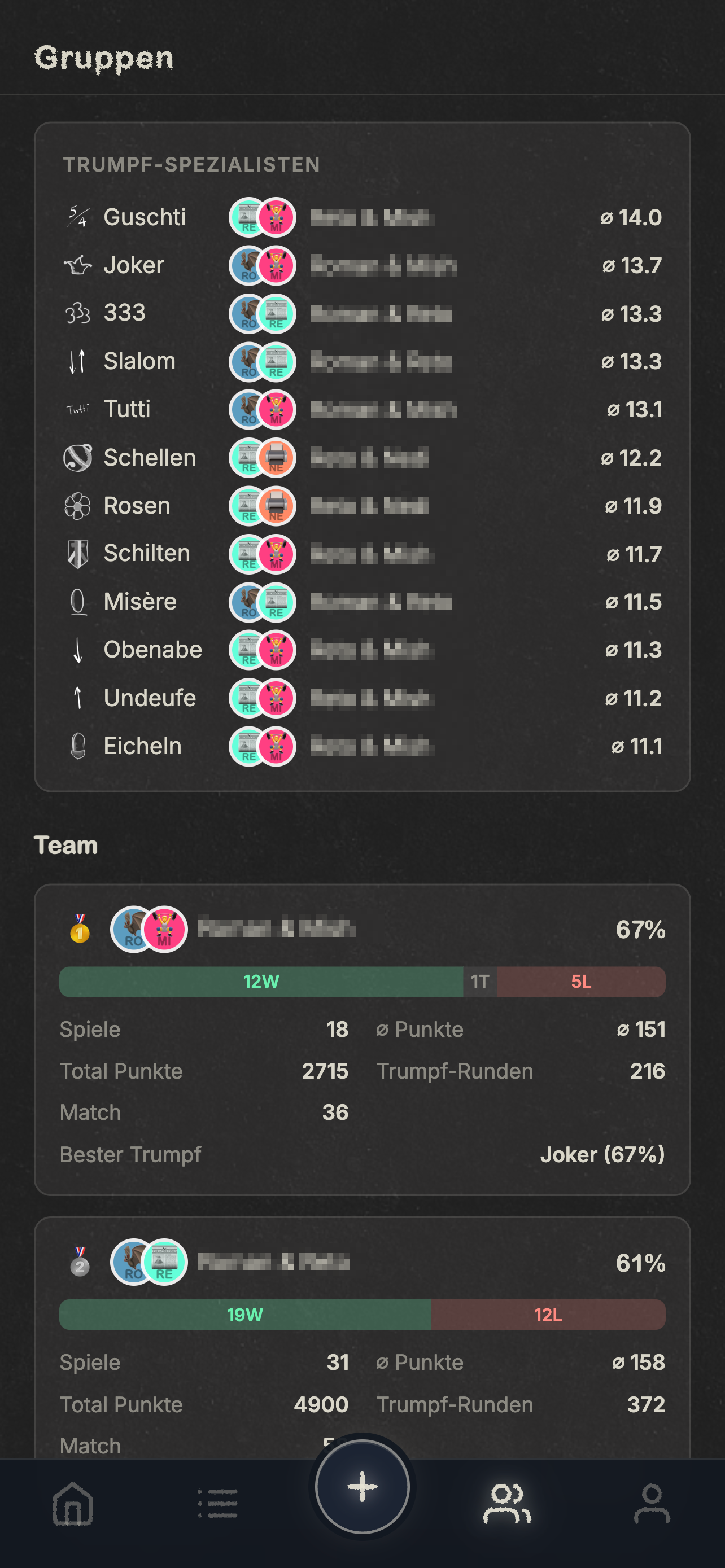Click the silver medal second-place badge
725x1568 pixels.
[80, 1263]
